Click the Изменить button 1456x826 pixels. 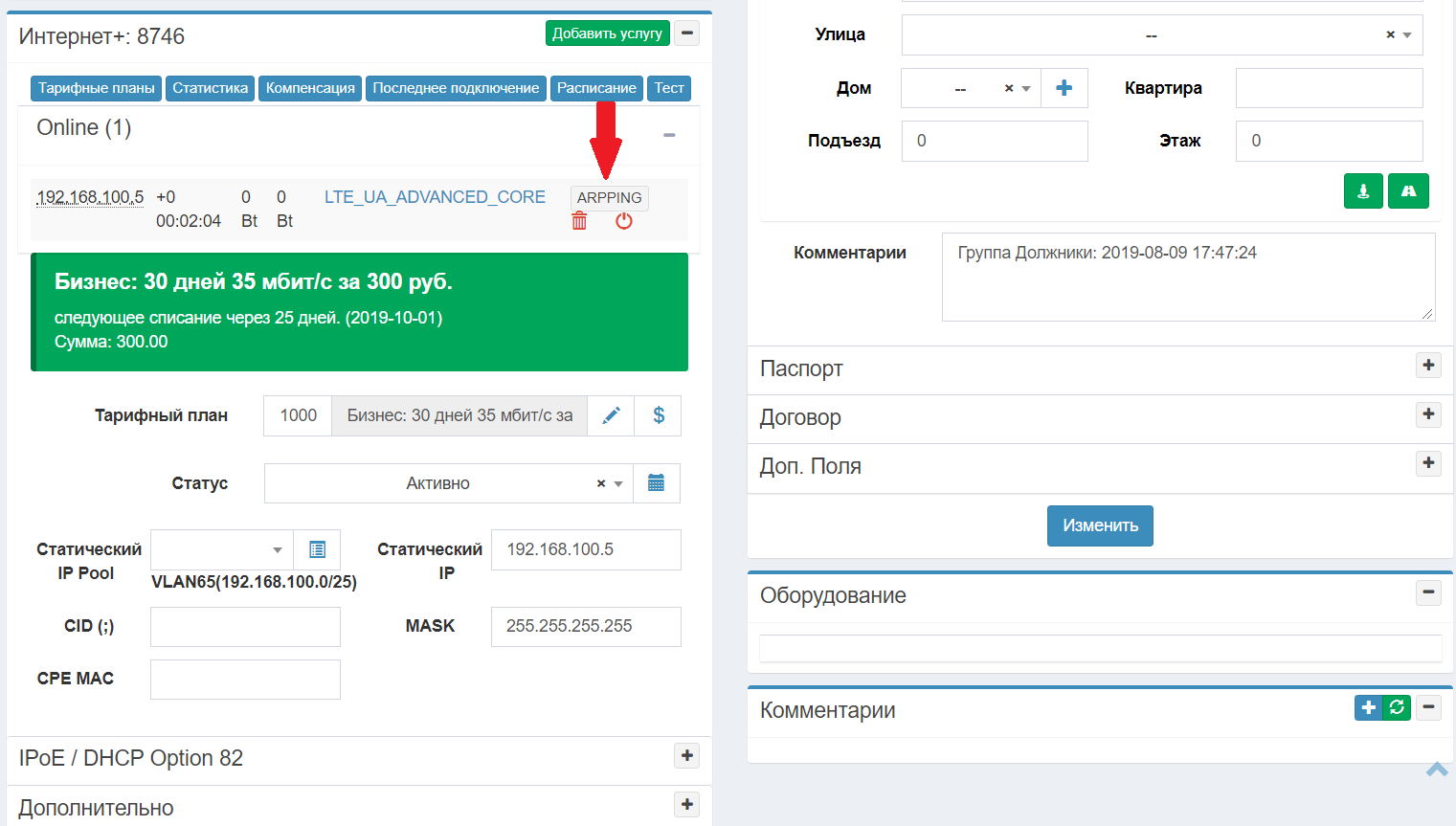pos(1100,525)
